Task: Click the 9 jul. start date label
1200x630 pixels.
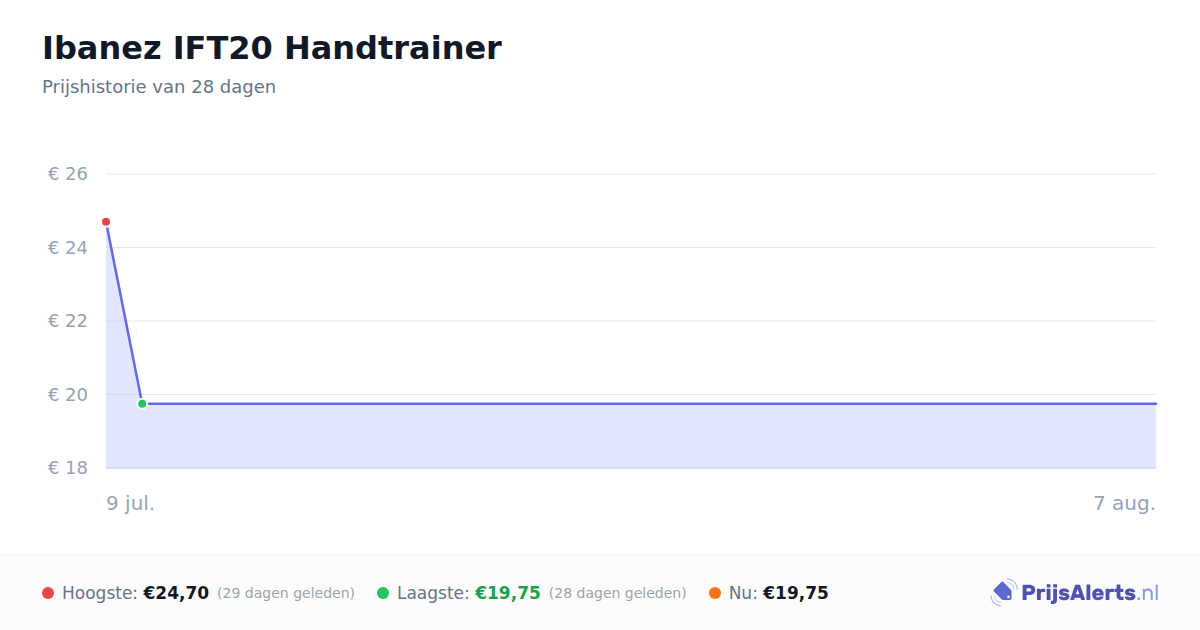Action: click(131, 503)
